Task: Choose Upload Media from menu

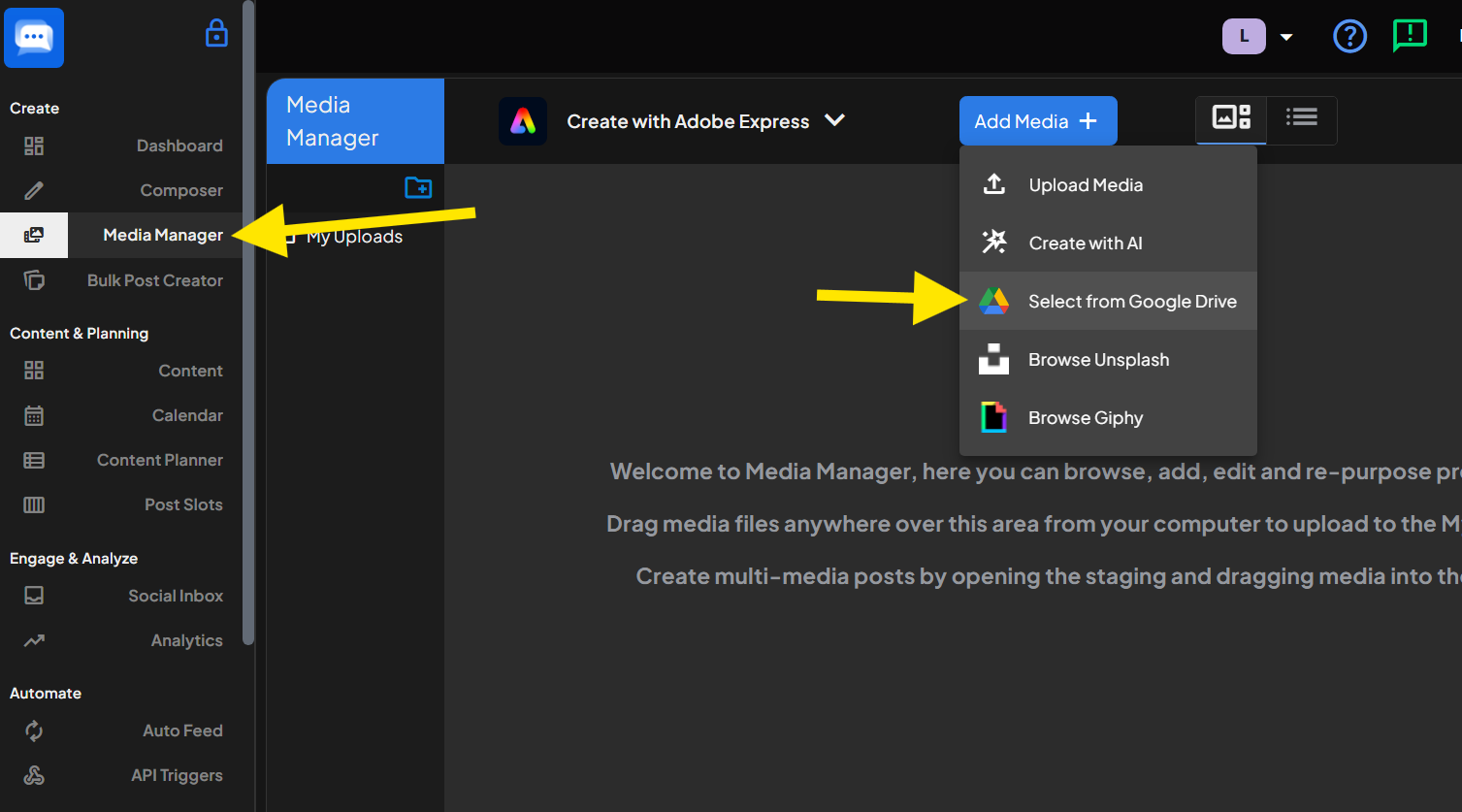Action: click(x=1085, y=185)
